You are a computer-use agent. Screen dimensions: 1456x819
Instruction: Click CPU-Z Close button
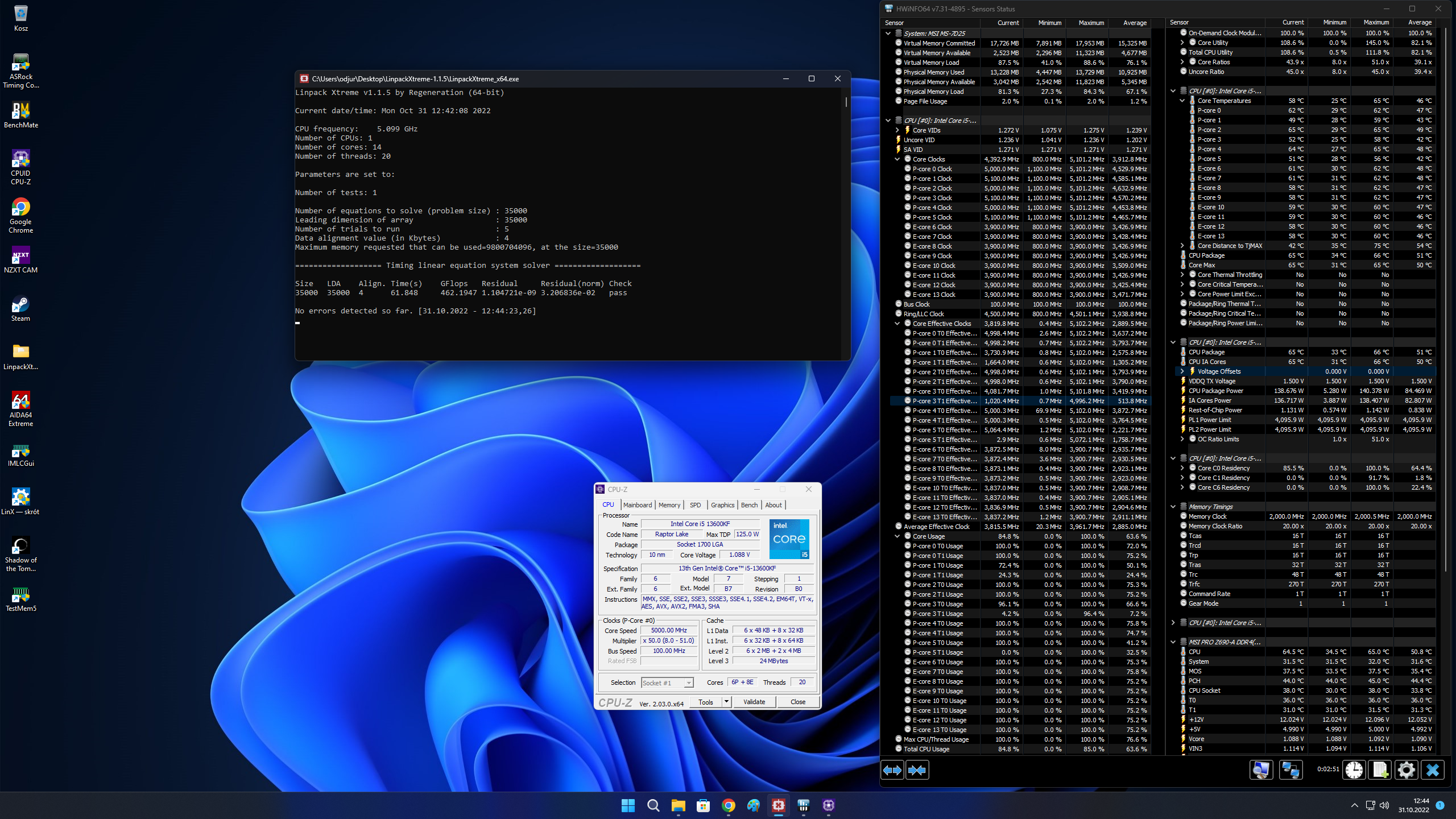point(798,702)
